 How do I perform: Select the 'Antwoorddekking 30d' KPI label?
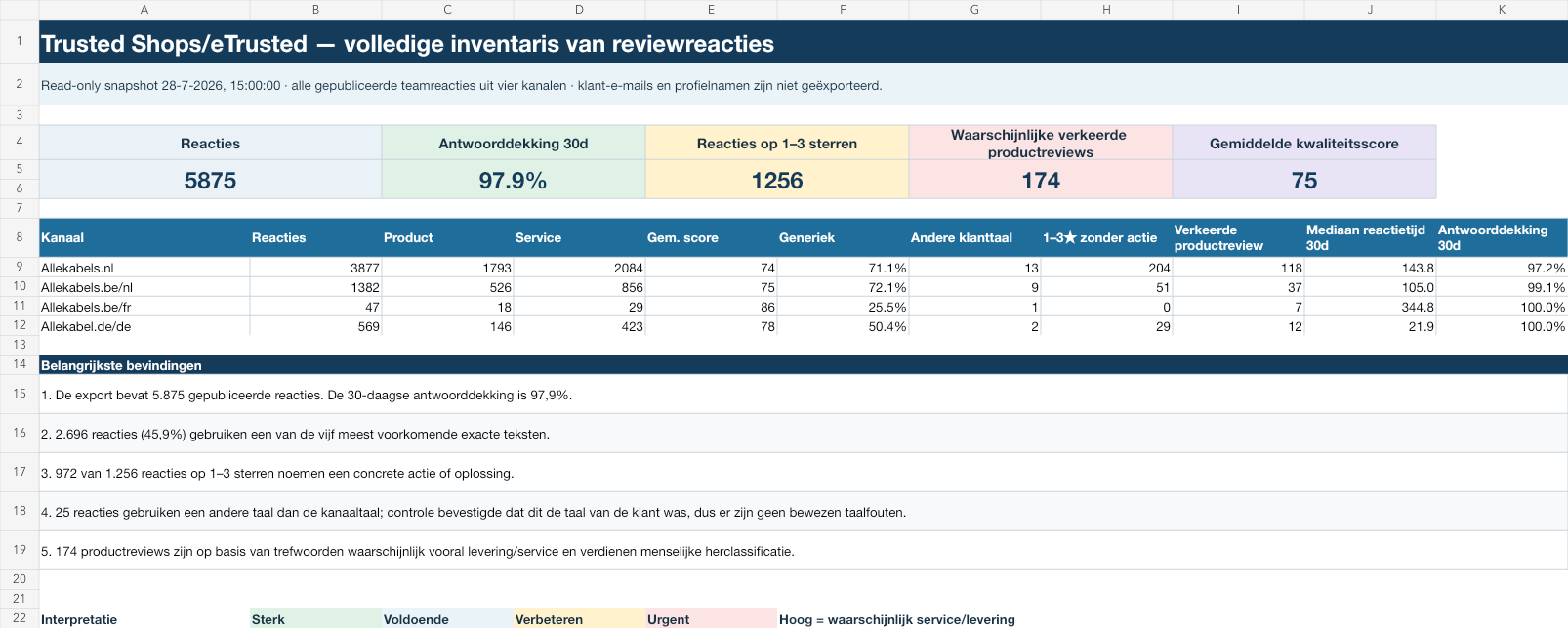click(514, 143)
